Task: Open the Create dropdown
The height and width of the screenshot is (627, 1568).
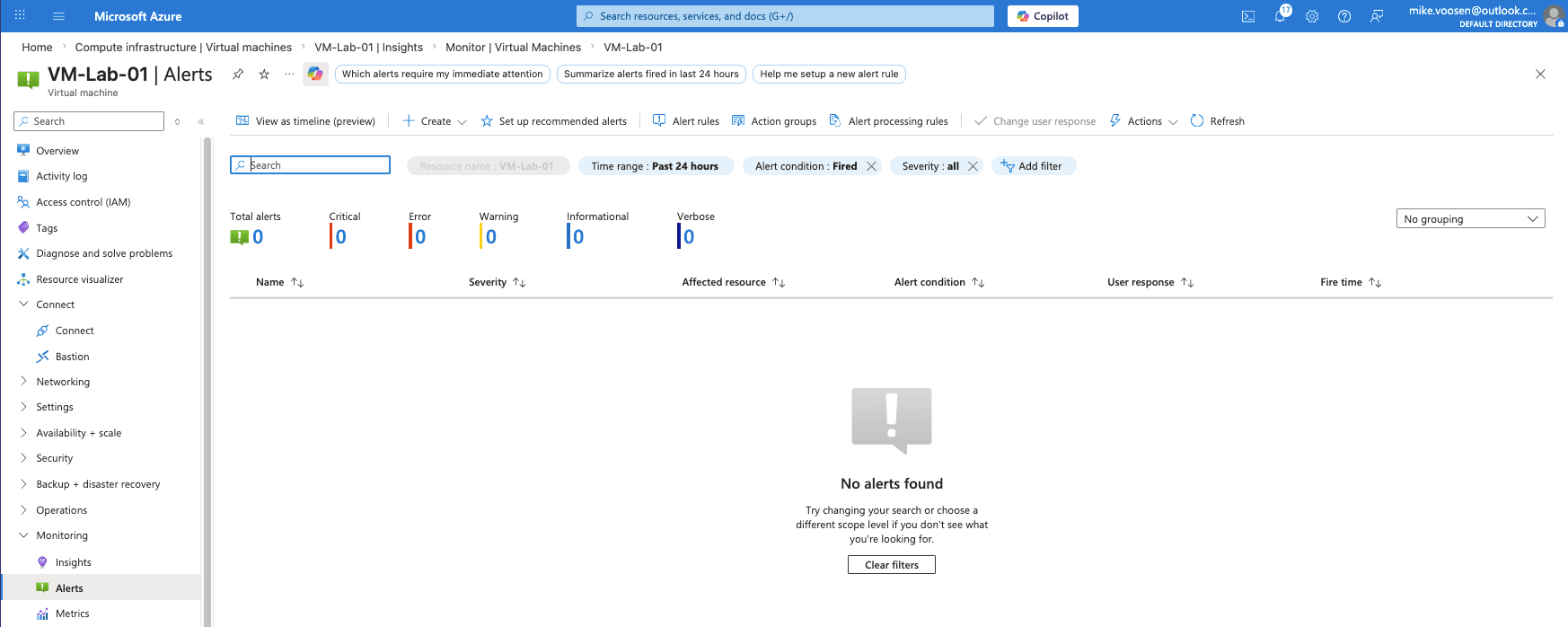Action: 435,121
